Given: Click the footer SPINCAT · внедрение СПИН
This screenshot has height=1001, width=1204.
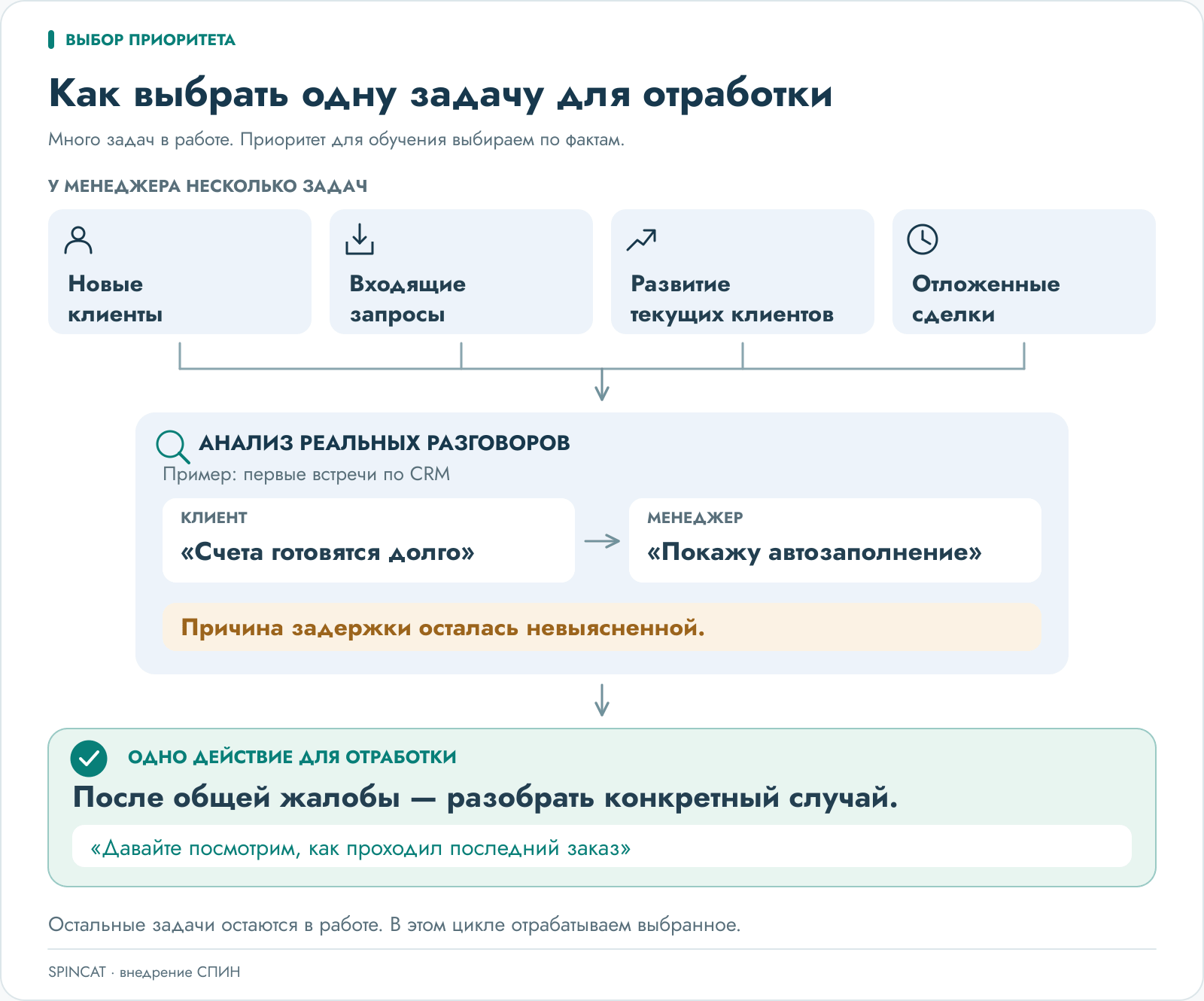Looking at the screenshot, I should [144, 972].
